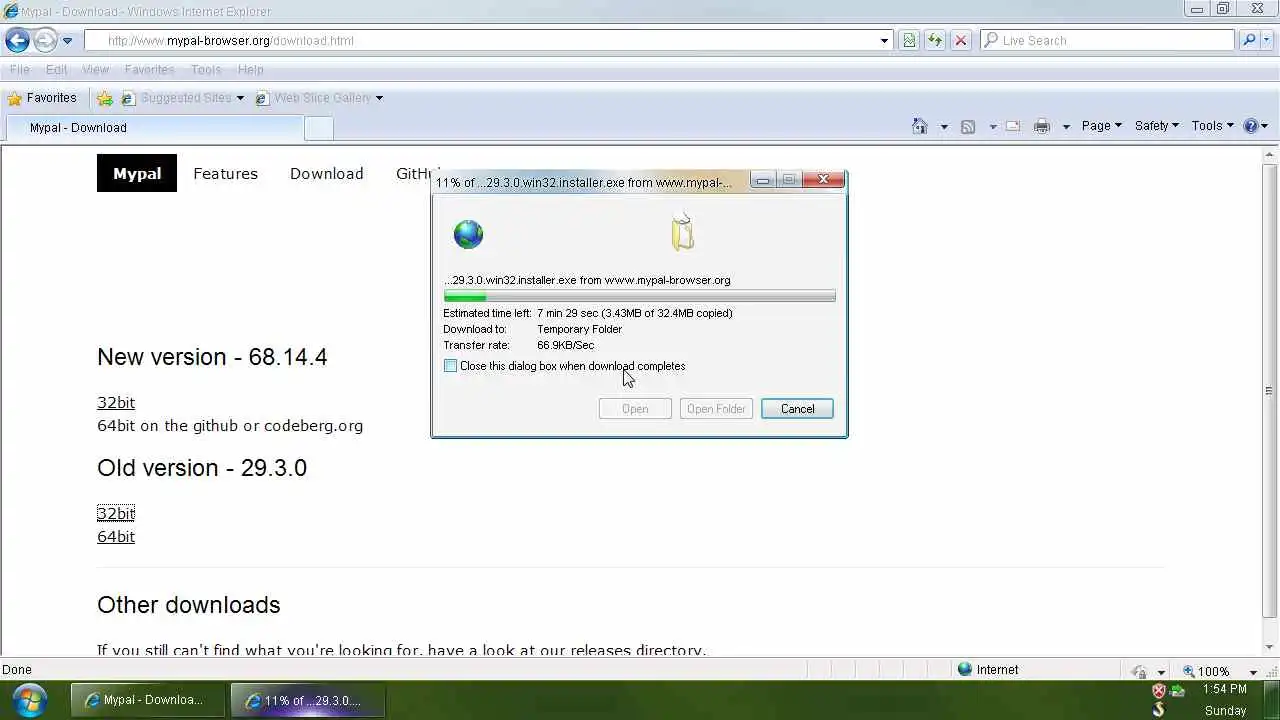
Task: Open the Favorites menu in menu bar
Action: 149,70
